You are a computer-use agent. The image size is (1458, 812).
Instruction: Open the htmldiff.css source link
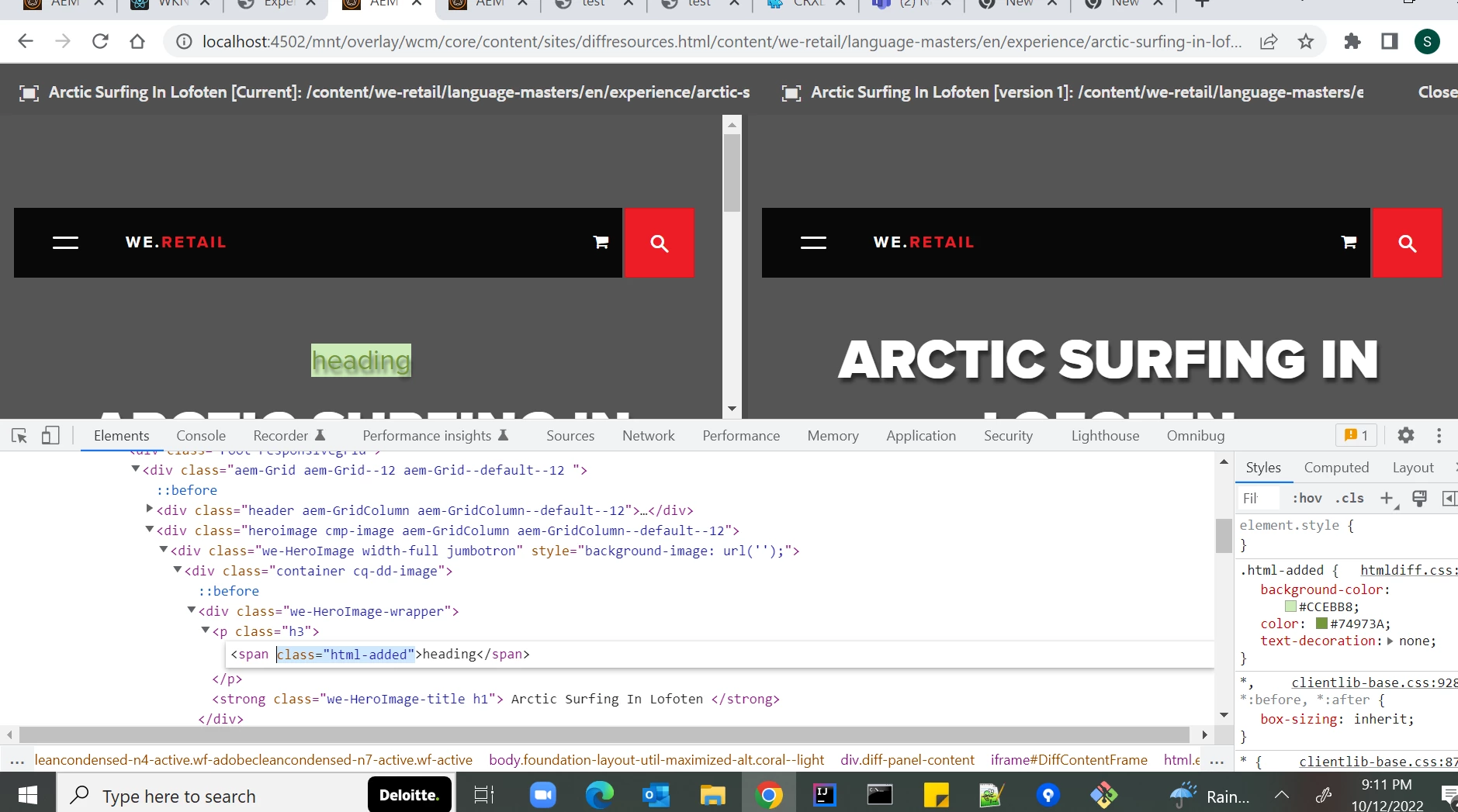tap(1408, 570)
